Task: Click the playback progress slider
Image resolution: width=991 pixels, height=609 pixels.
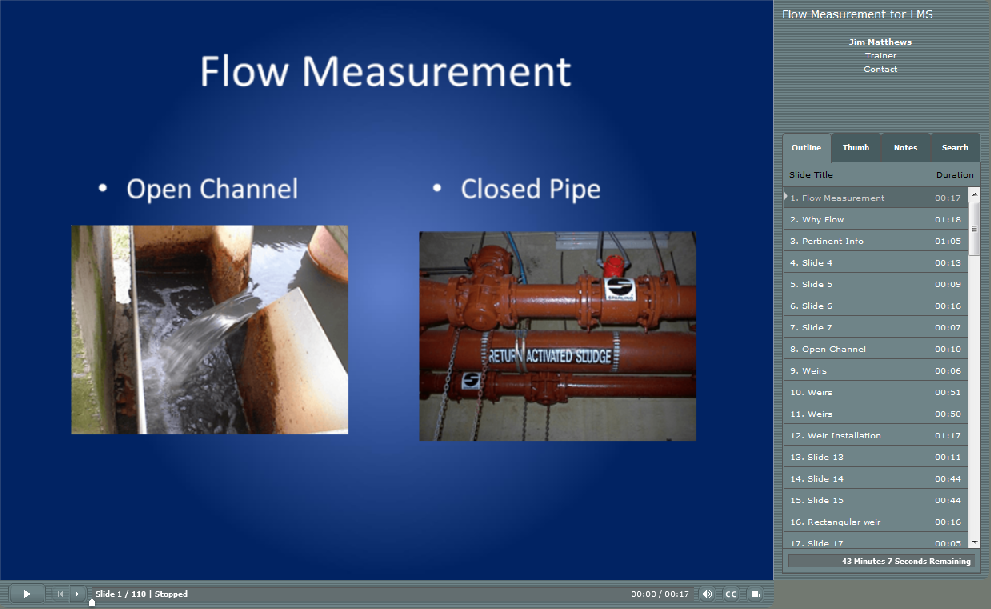Action: click(90, 602)
